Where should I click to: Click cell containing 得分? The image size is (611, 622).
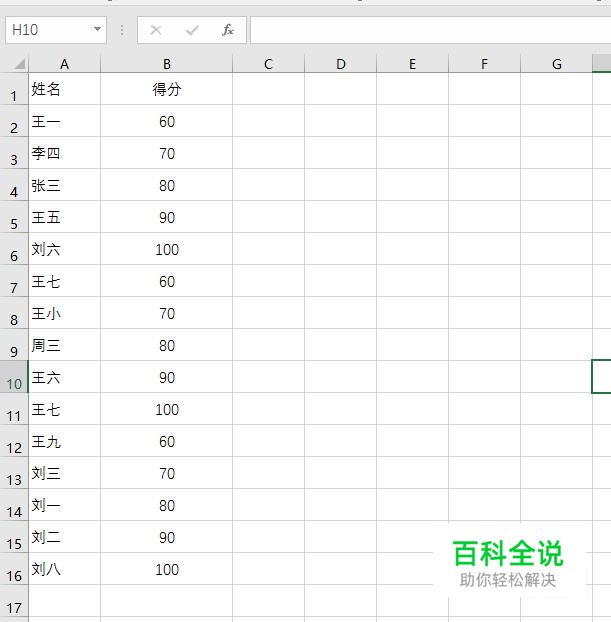point(167,89)
